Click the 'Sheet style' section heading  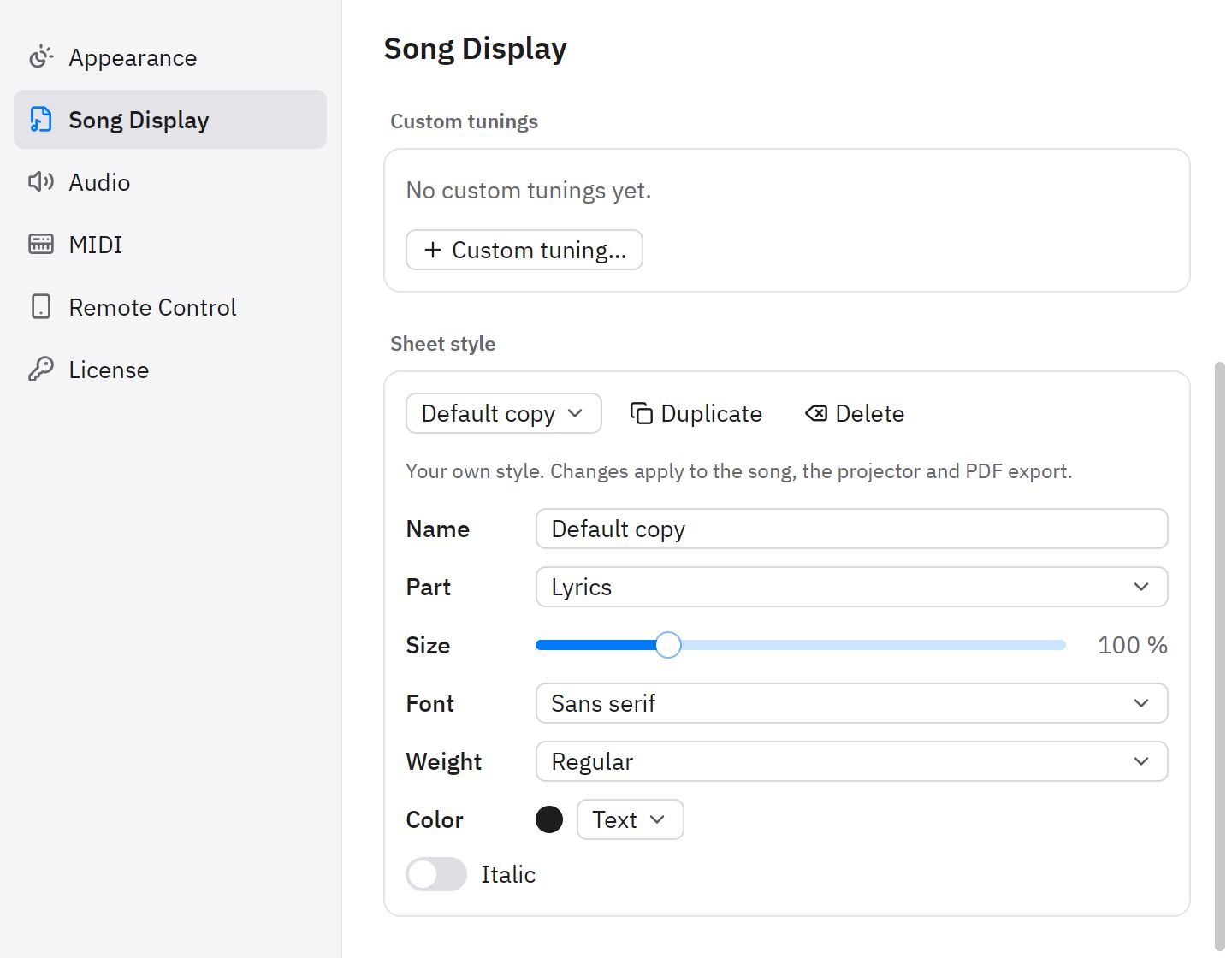443,344
